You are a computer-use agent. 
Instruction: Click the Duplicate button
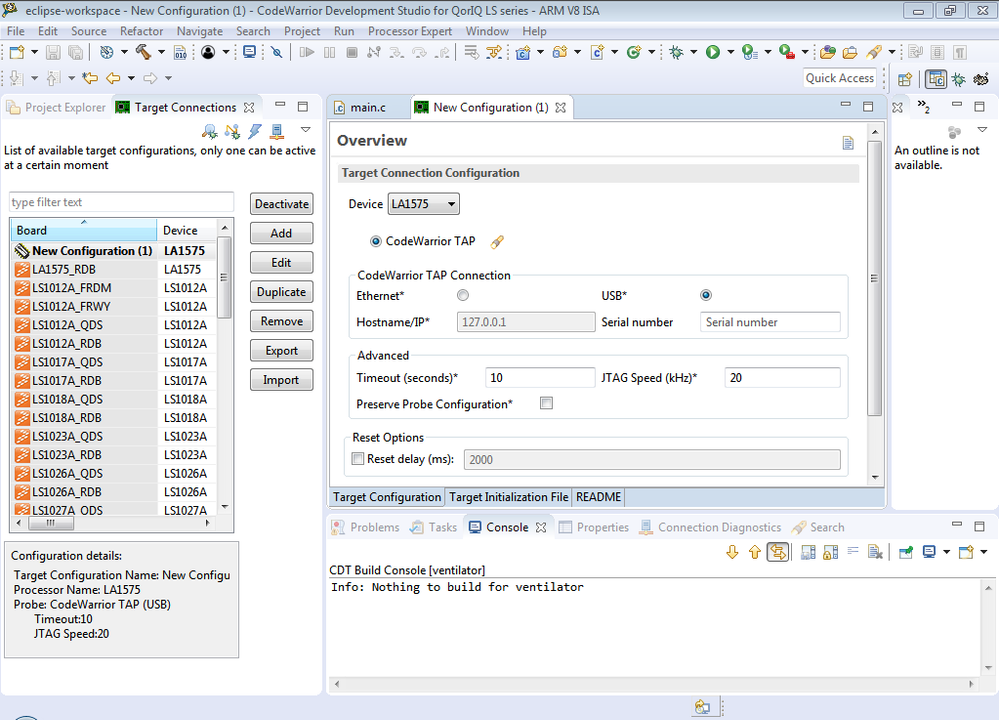point(282,292)
